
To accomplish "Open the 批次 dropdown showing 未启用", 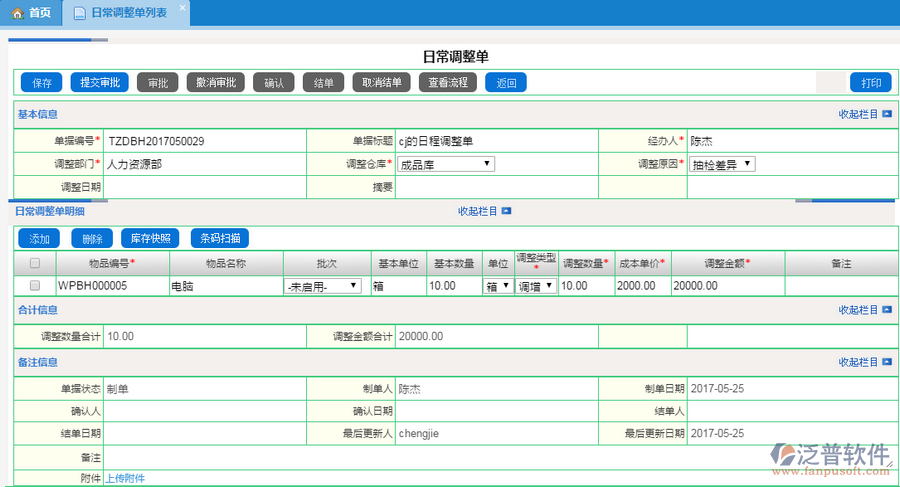I will coord(323,286).
